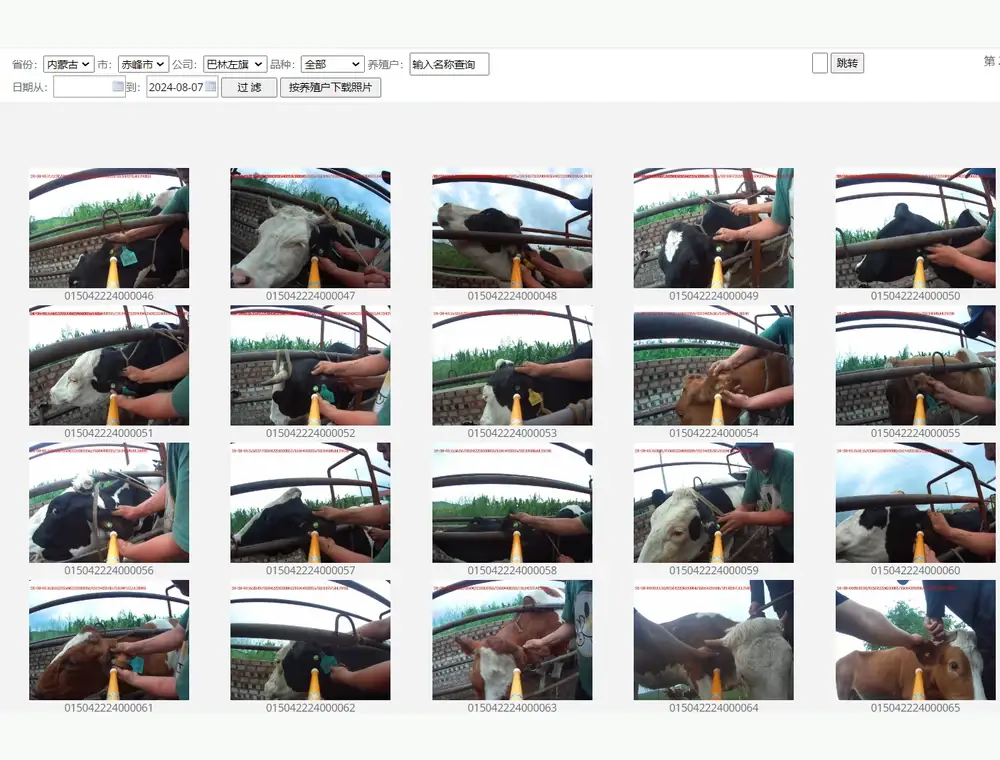Click the ID text 015042224000059
This screenshot has height=760, width=1000.
tap(714, 571)
